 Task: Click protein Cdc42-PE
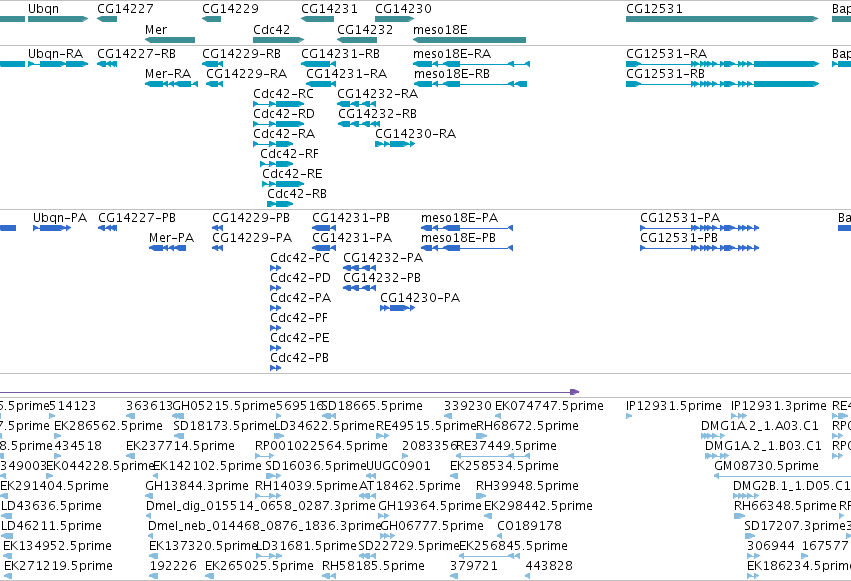pyautogui.click(x=300, y=339)
